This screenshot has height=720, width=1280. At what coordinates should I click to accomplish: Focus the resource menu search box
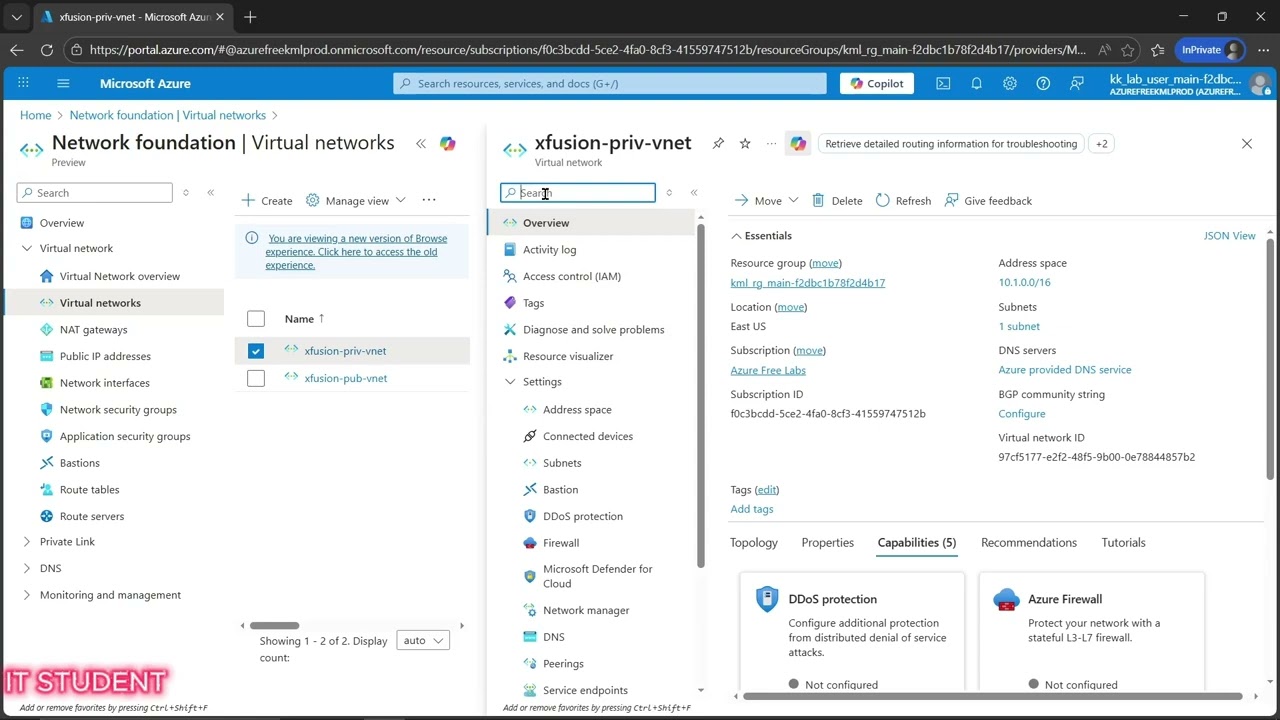pos(578,193)
